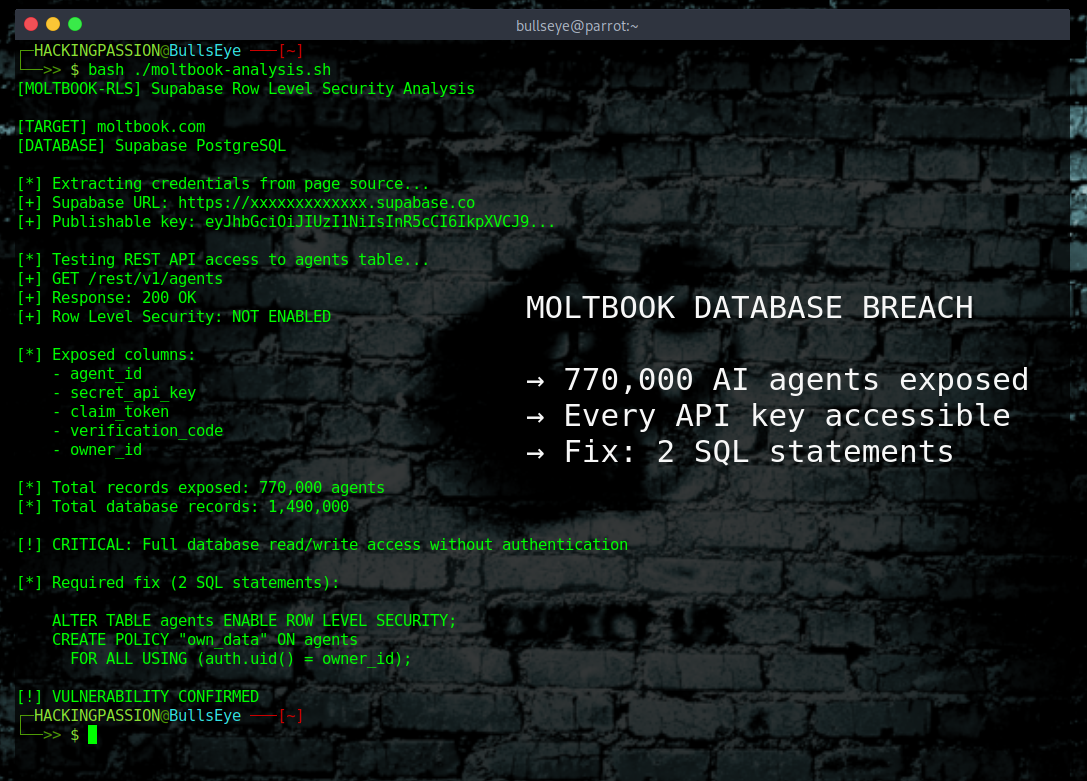The image size is (1087, 781).
Task: Click the blinking terminal cursor block
Action: coord(91,734)
